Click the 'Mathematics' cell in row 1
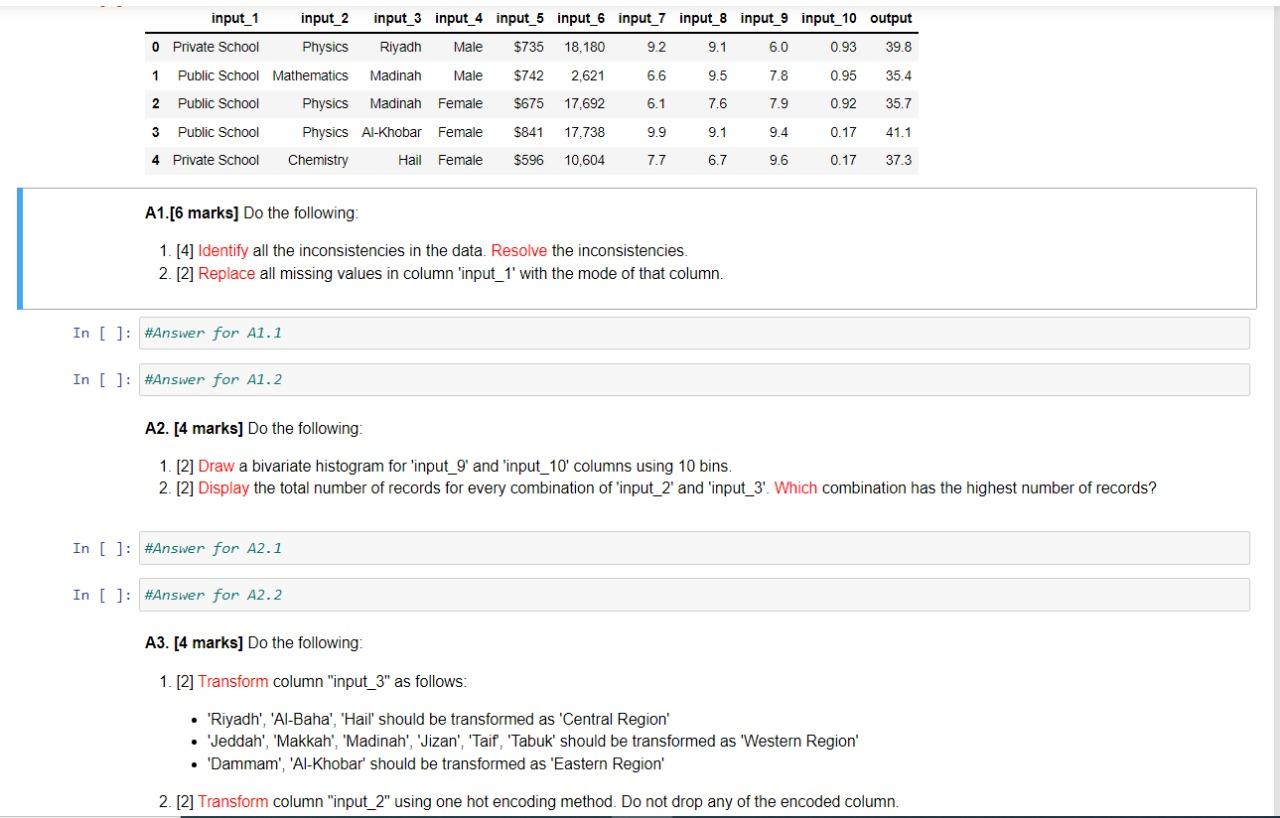This screenshot has width=1280, height=818. pos(311,75)
